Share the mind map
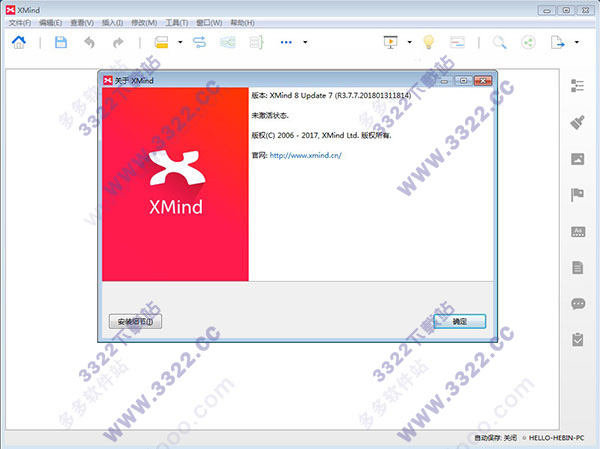This screenshot has height=449, width=600. pyautogui.click(x=528, y=42)
